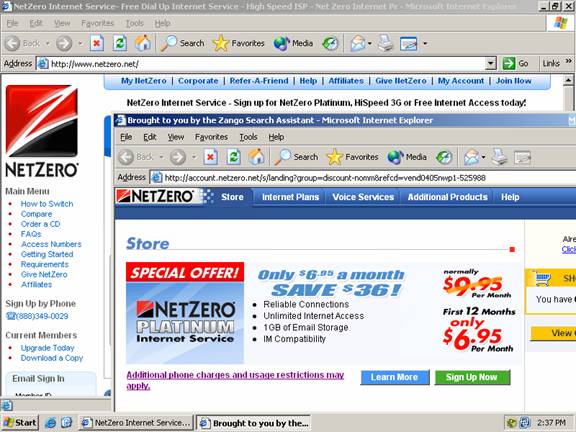Click Home icon in Zango popup toolbar

(x=257, y=157)
